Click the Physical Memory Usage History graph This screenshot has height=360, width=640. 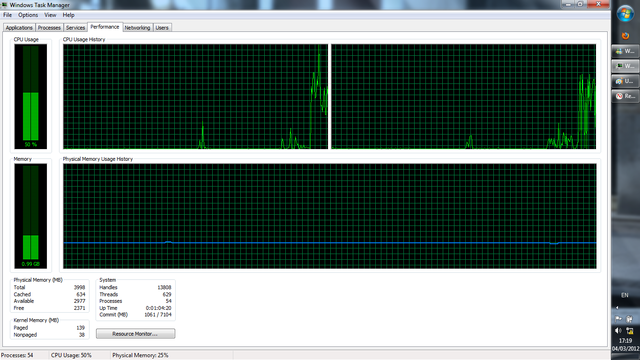pyautogui.click(x=330, y=216)
